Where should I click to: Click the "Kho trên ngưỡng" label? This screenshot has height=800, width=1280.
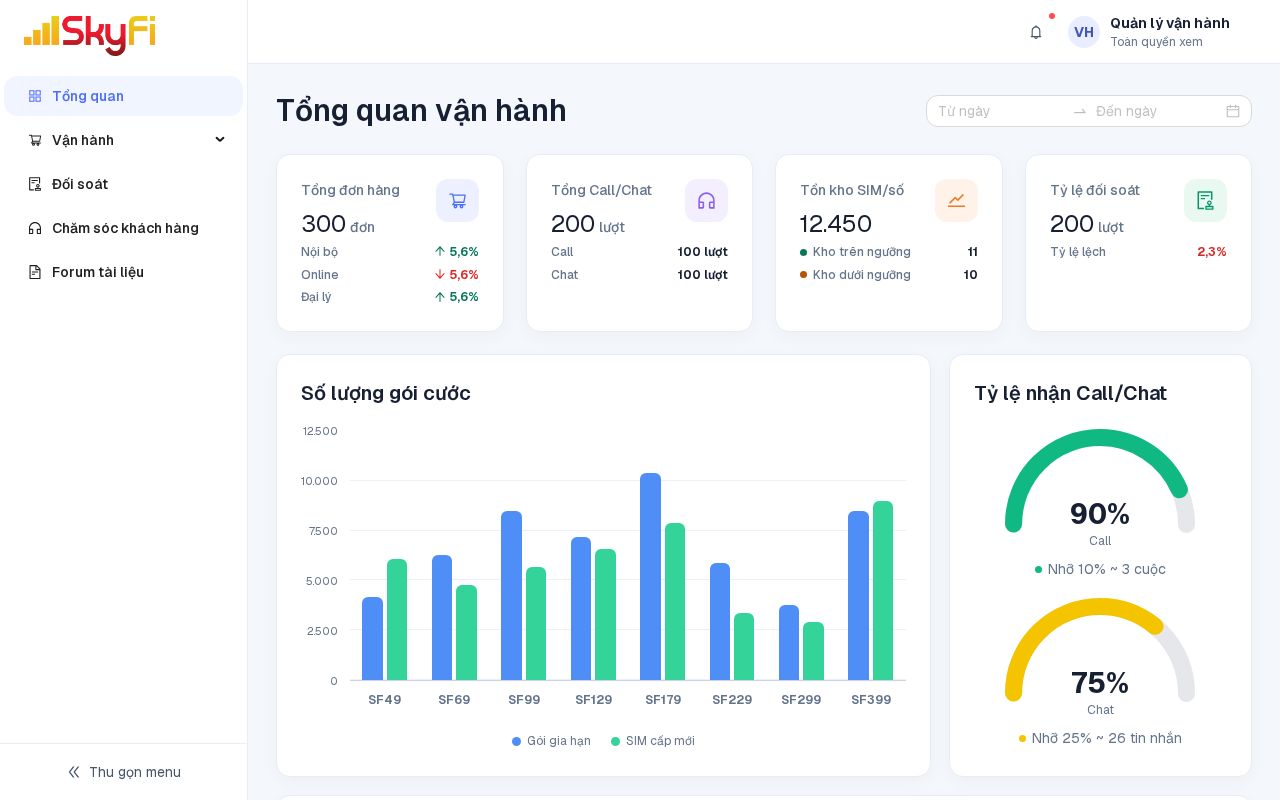[x=862, y=252]
